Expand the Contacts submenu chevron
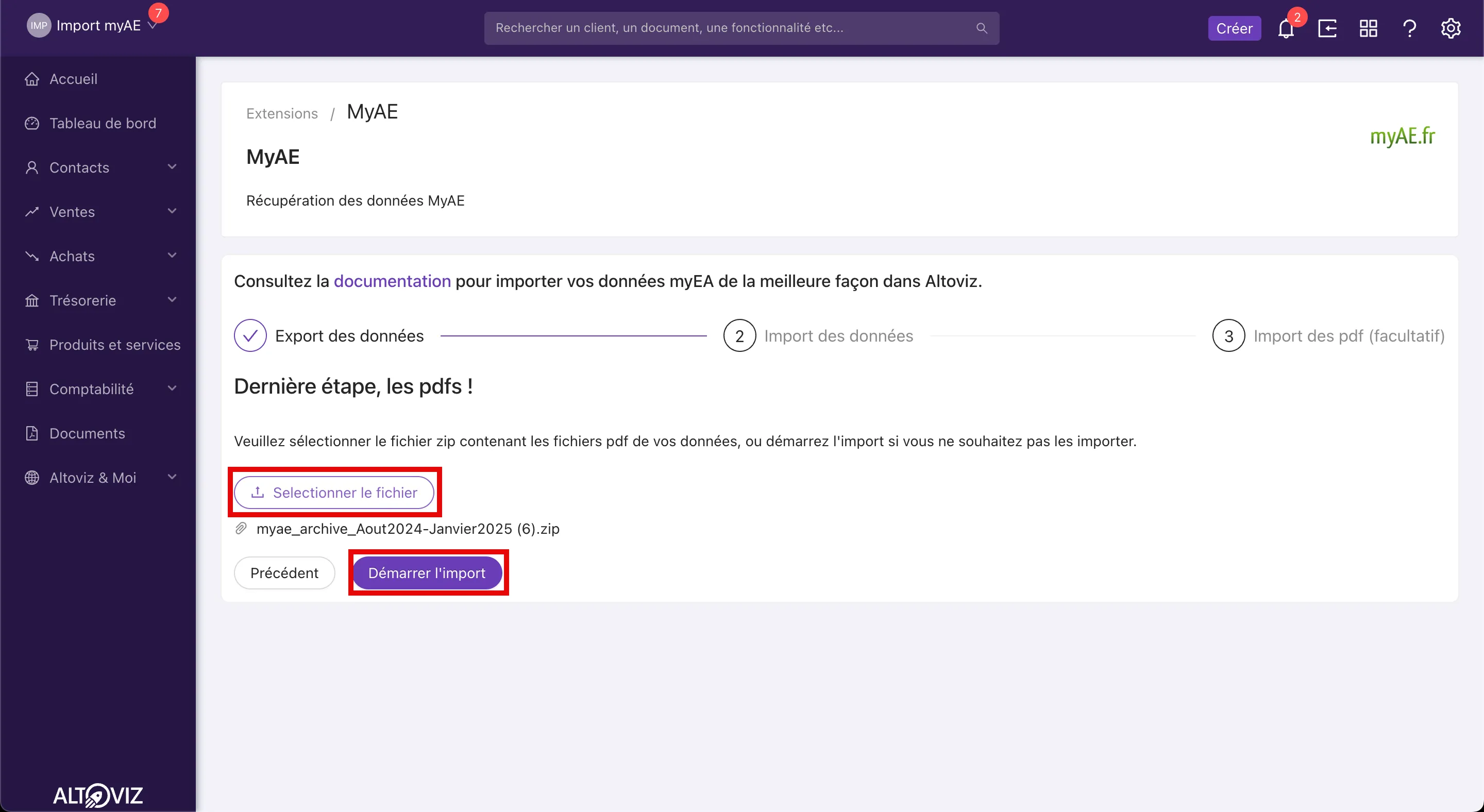This screenshot has height=812, width=1484. tap(172, 167)
